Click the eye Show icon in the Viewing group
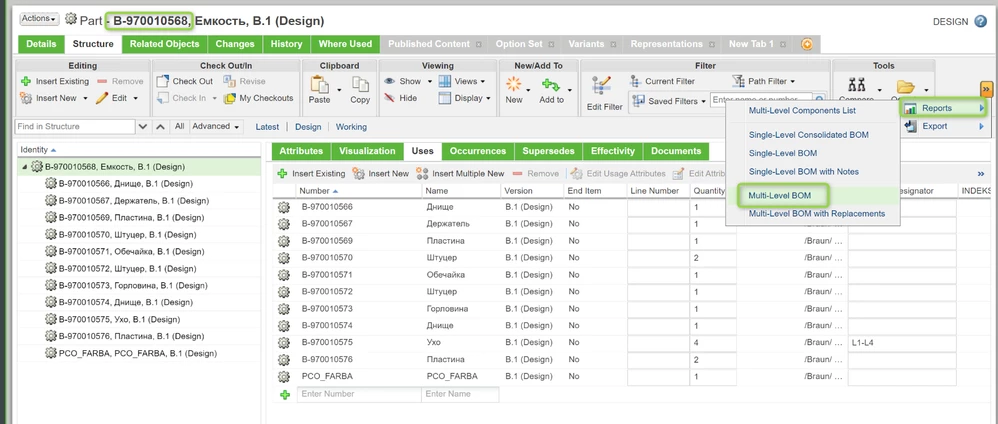Screen dimensions: 998x424 (x=389, y=81)
